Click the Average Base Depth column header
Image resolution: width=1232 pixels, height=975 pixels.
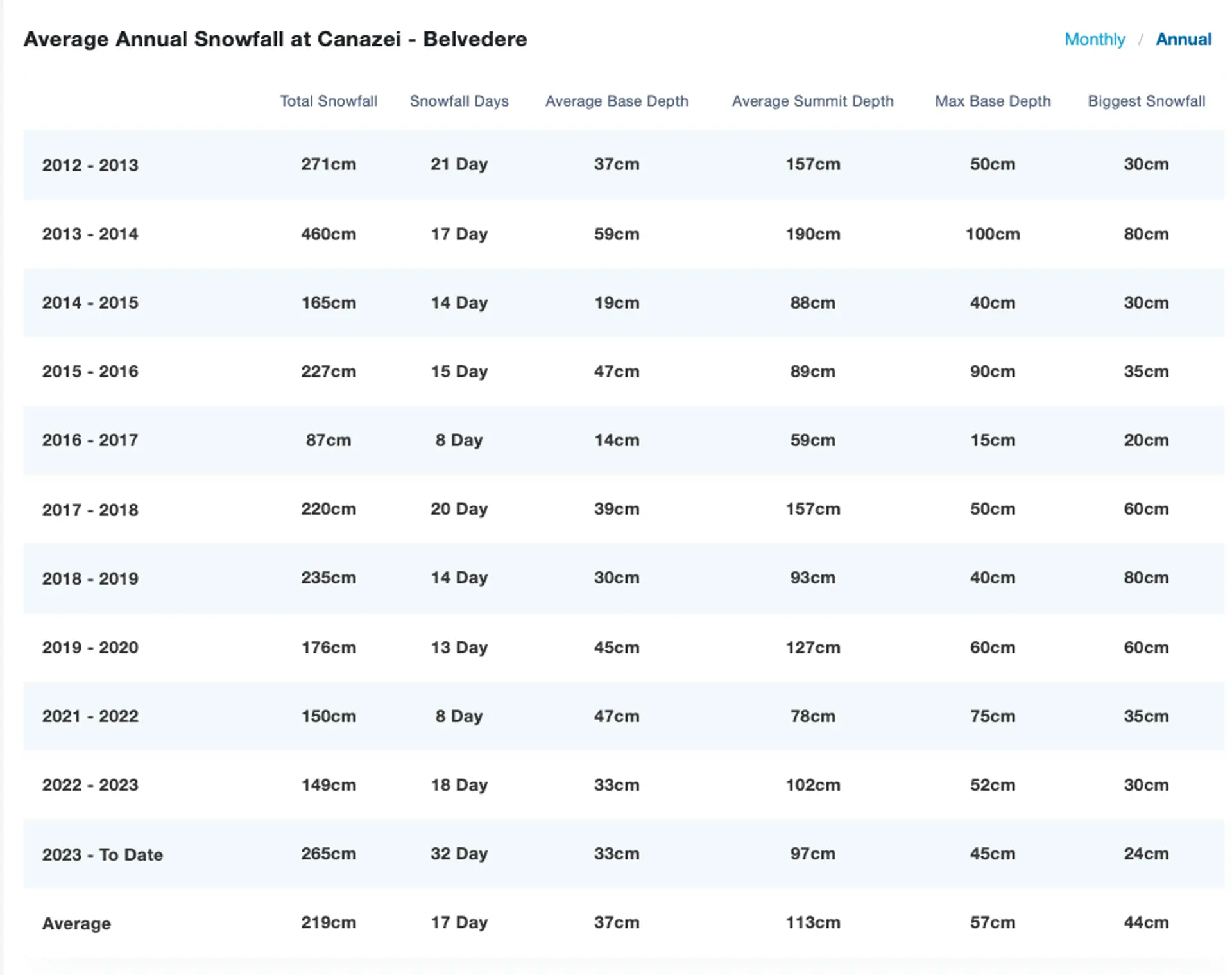(x=617, y=101)
